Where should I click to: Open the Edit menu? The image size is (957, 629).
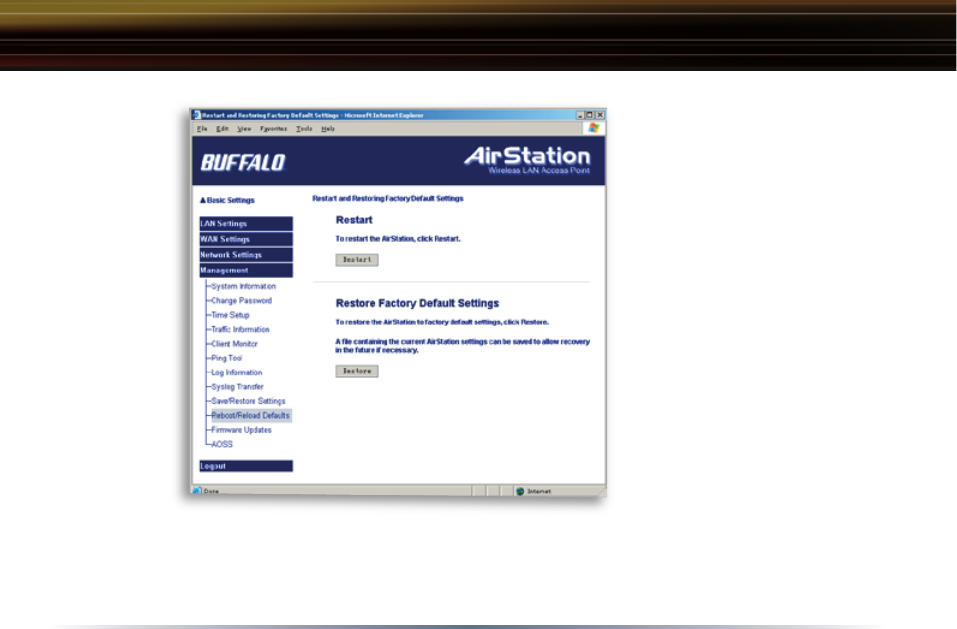(222, 129)
